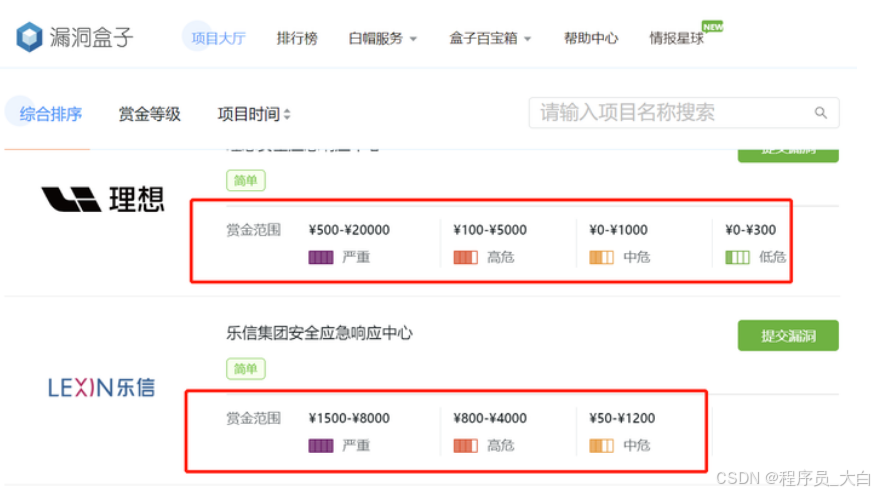Image resolution: width=876 pixels, height=493 pixels.
Task: Click the orange 中危 severity icon in 乐信 row
Action: [x=602, y=445]
